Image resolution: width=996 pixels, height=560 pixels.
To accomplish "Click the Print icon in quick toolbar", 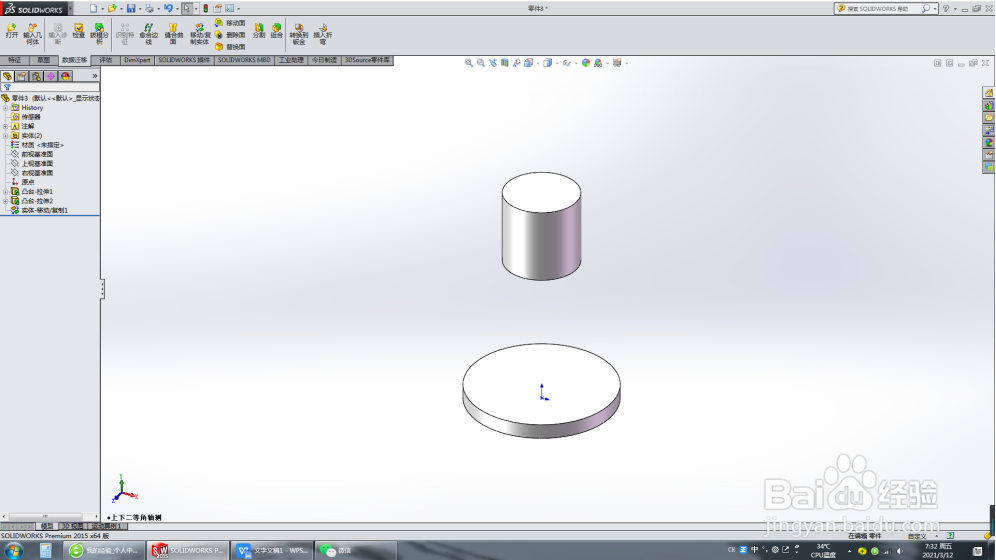I will [x=149, y=8].
